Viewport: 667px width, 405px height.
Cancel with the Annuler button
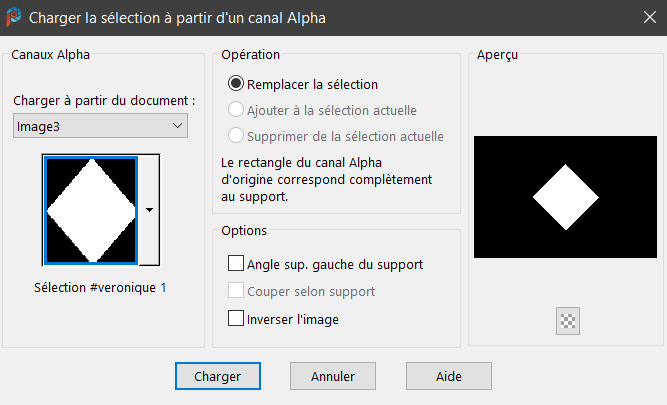pyautogui.click(x=332, y=375)
